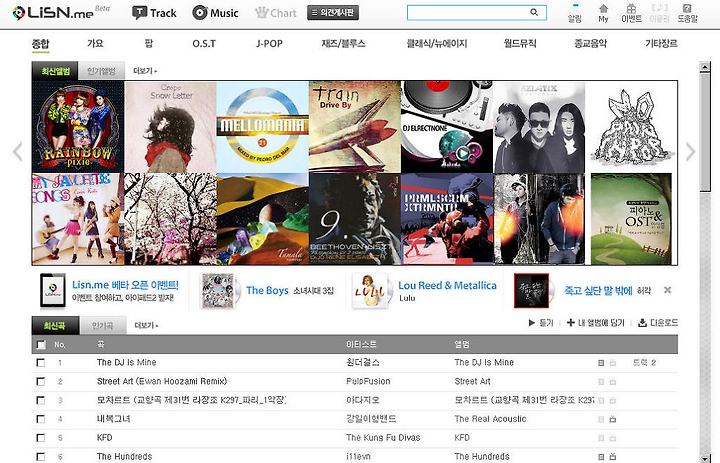Open the 도움말 help icon
Image resolution: width=720 pixels, height=463 pixels.
(x=687, y=8)
